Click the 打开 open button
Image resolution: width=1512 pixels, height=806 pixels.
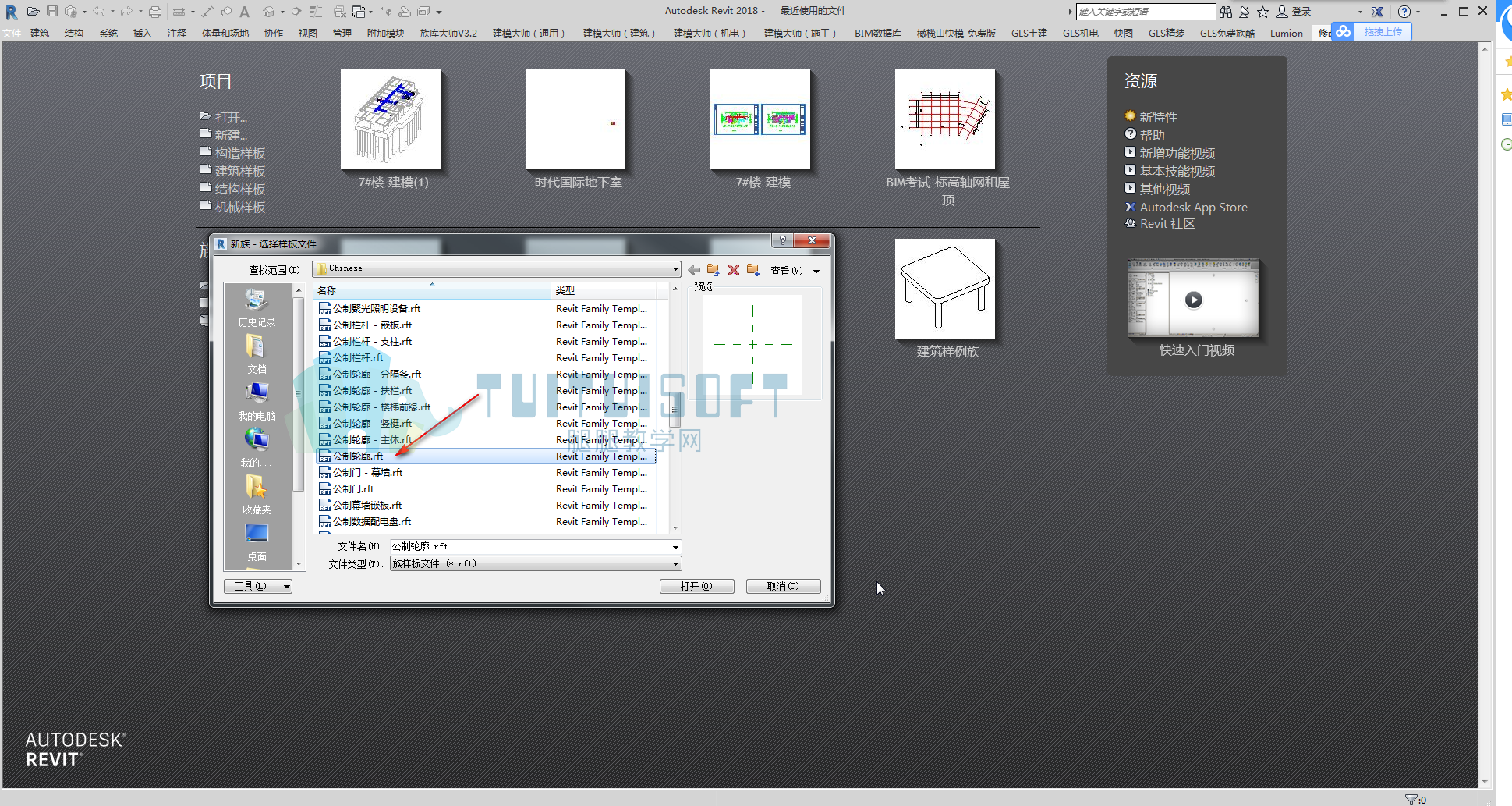697,586
